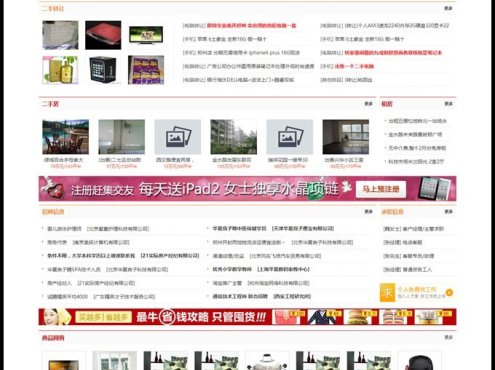This screenshot has height=370, width=495.
Task: Open the gray fabric thumbnail in 二手转让
Action: [60, 35]
